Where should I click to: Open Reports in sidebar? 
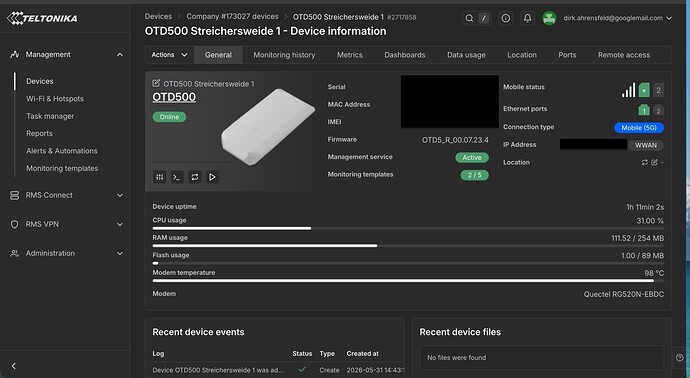click(39, 133)
